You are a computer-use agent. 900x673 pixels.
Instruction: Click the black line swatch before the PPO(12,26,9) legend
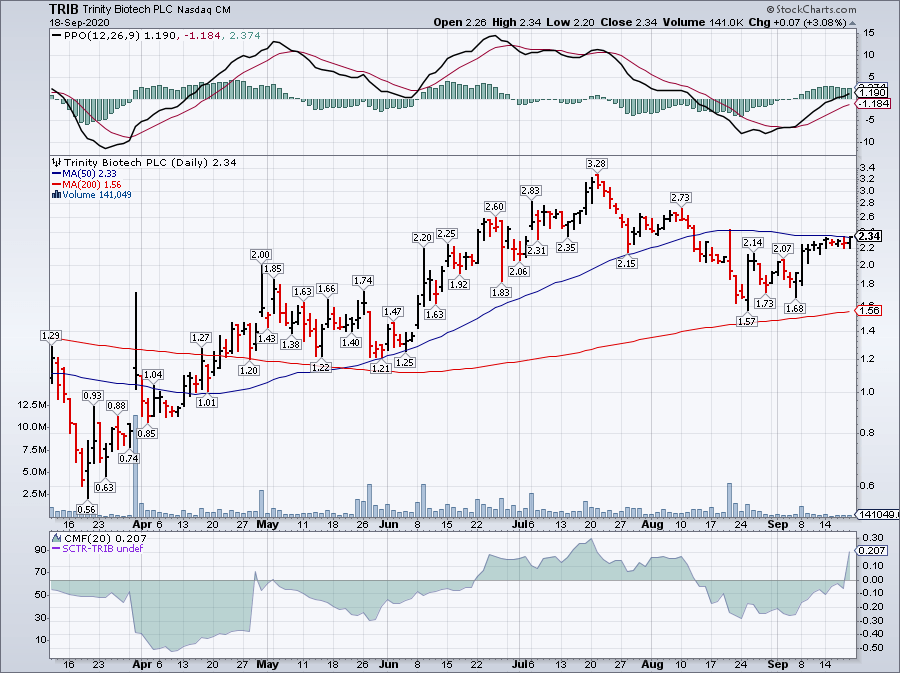(x=57, y=36)
